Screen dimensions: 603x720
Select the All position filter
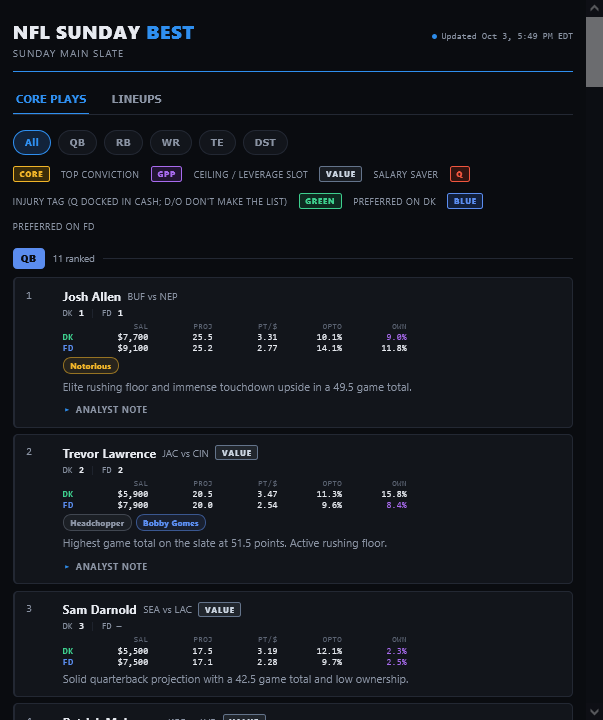point(32,142)
